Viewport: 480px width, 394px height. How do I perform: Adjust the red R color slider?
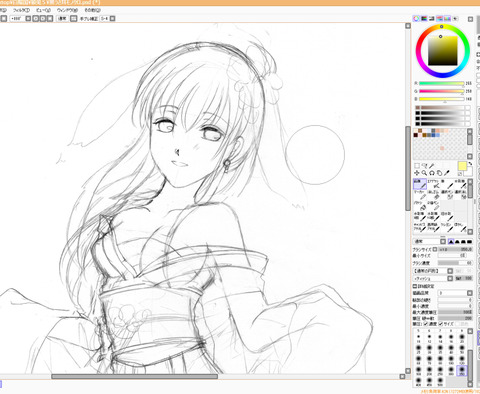441,83
